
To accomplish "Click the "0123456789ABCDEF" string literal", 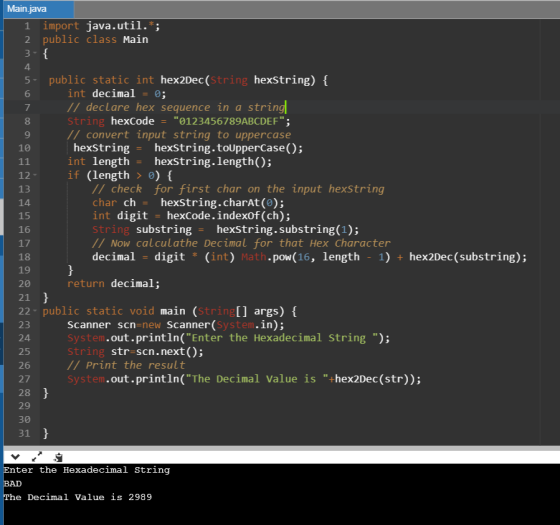I will pos(229,121).
